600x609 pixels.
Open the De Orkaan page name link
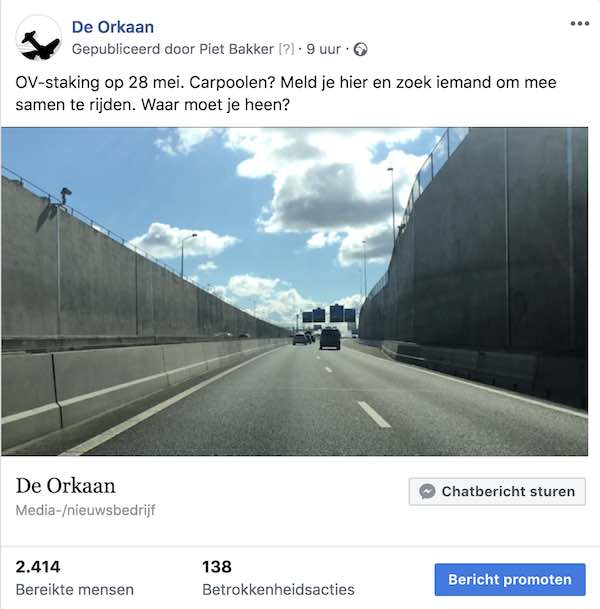[113, 27]
